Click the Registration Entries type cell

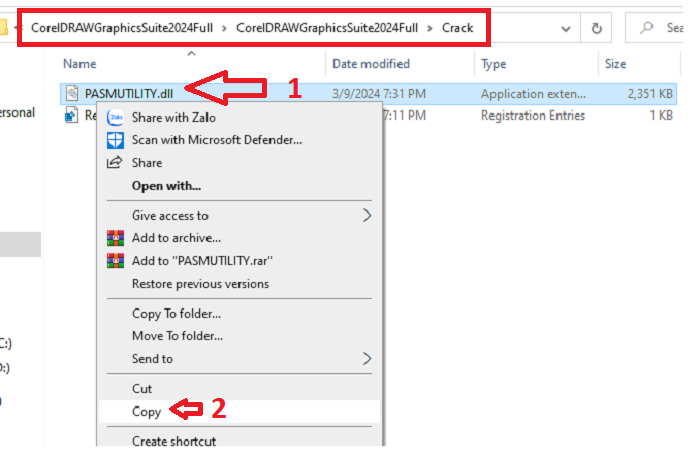533,116
